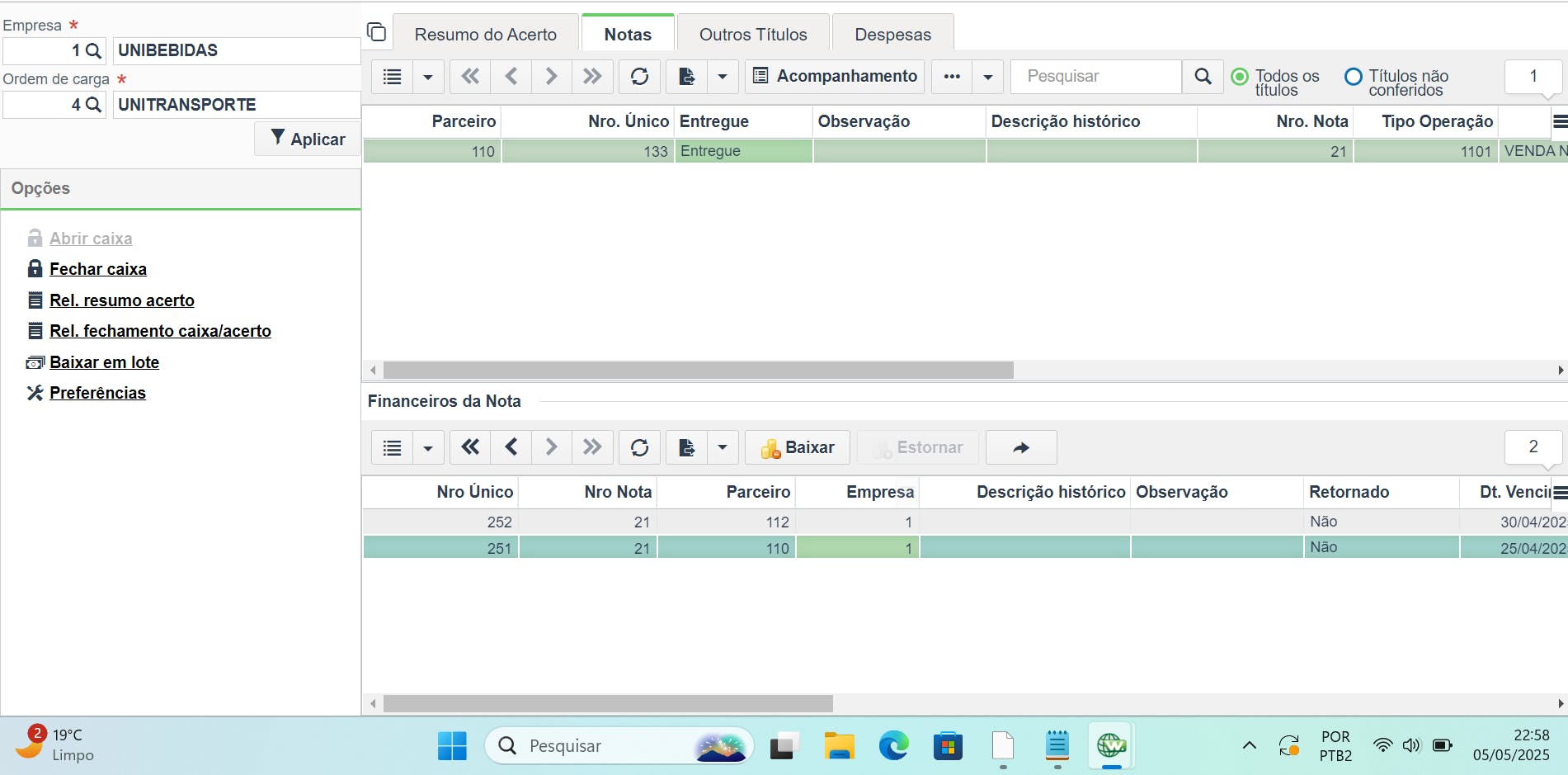Click the Baixar em lote link
The image size is (1568, 775).
(x=104, y=362)
